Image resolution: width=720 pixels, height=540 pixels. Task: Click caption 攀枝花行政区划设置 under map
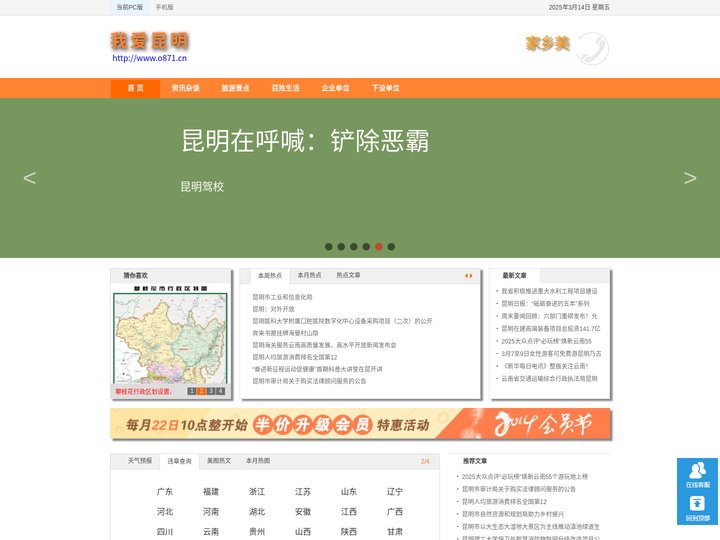pos(144,392)
